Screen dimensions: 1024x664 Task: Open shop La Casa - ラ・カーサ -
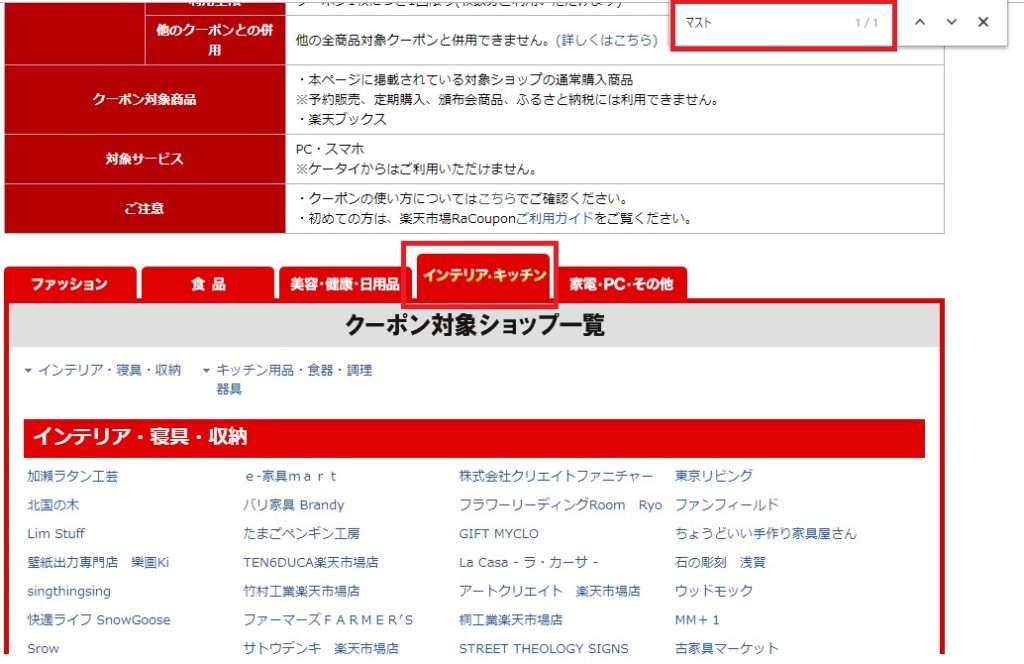528,562
